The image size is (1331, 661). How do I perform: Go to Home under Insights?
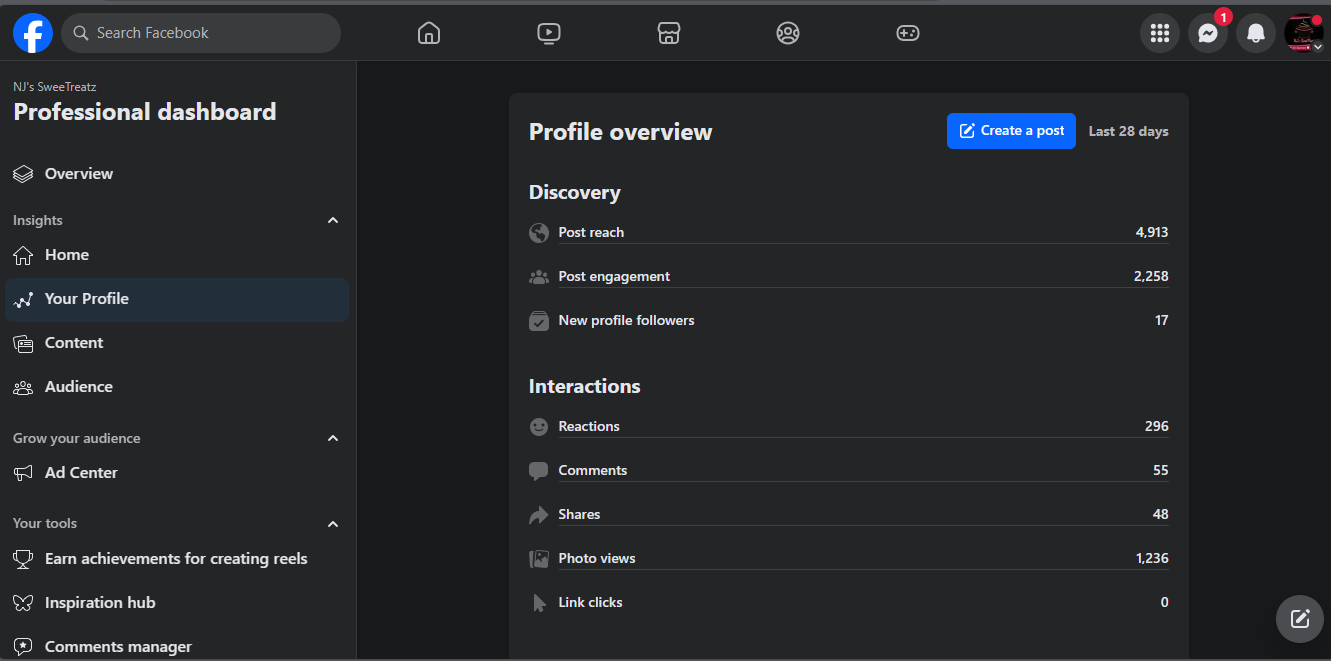[177, 255]
